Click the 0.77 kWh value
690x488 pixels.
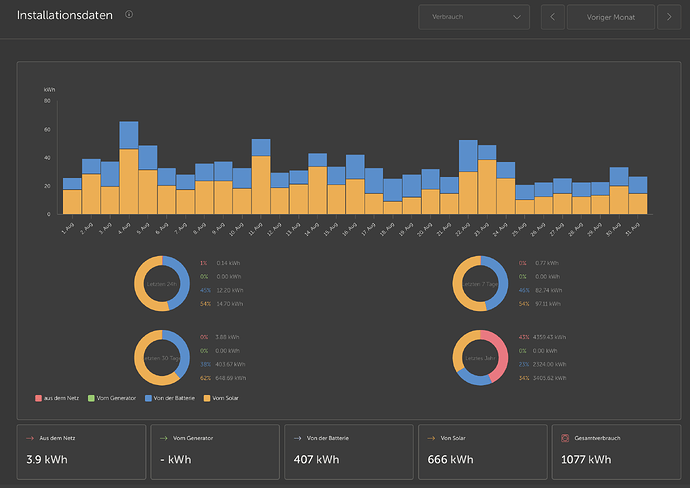[547, 263]
